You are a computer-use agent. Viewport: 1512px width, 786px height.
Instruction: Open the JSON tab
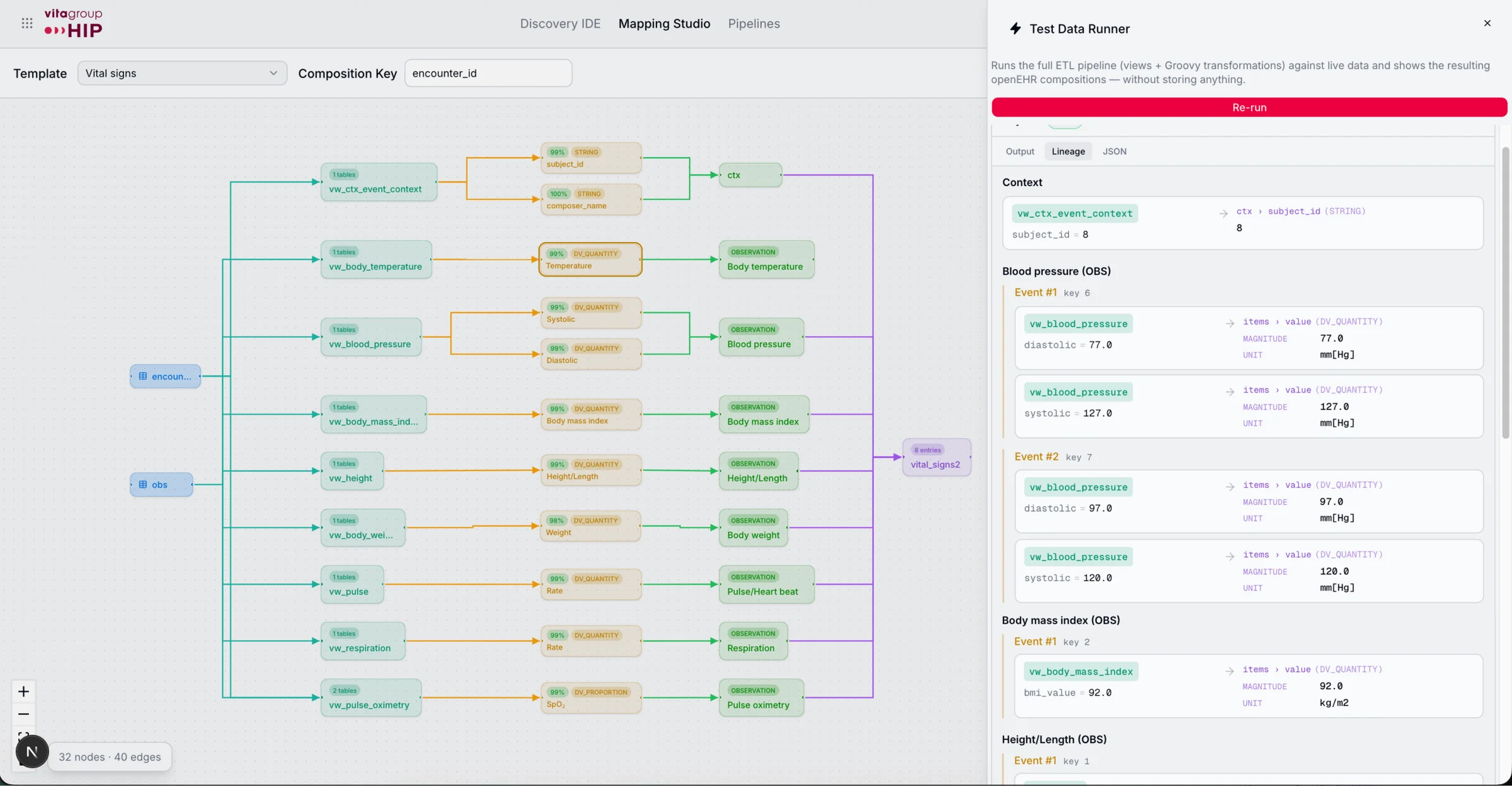coord(1114,151)
